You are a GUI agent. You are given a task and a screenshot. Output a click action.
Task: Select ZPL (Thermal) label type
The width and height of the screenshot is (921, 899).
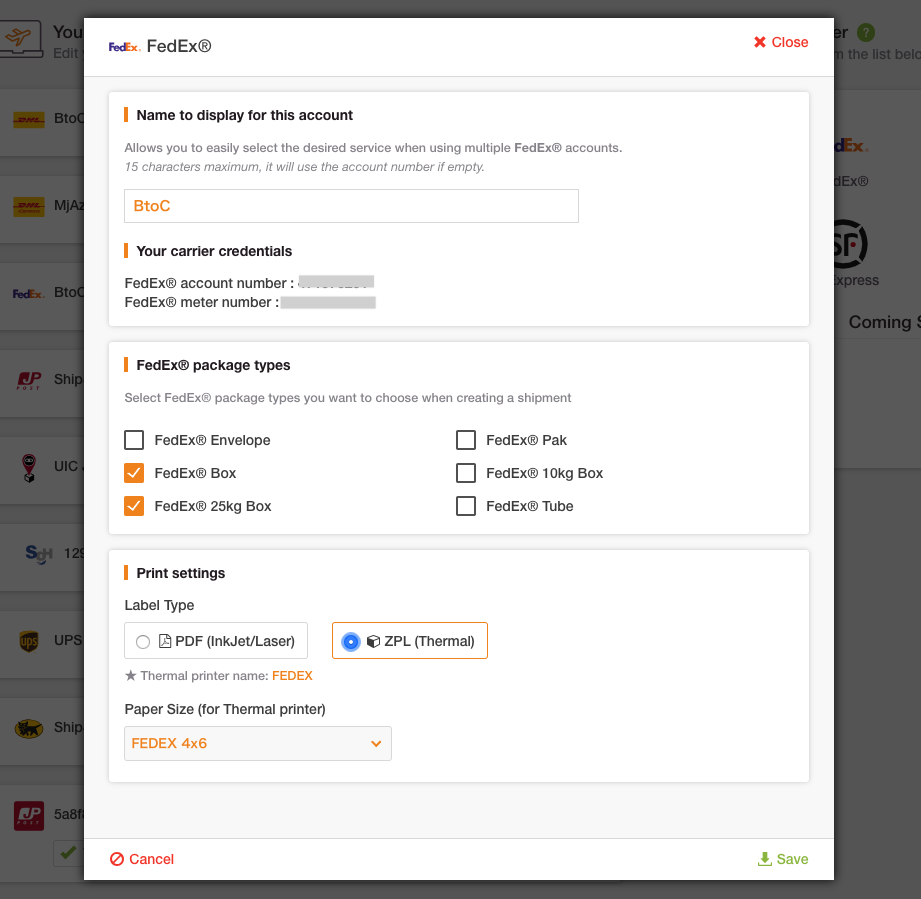[x=409, y=641]
